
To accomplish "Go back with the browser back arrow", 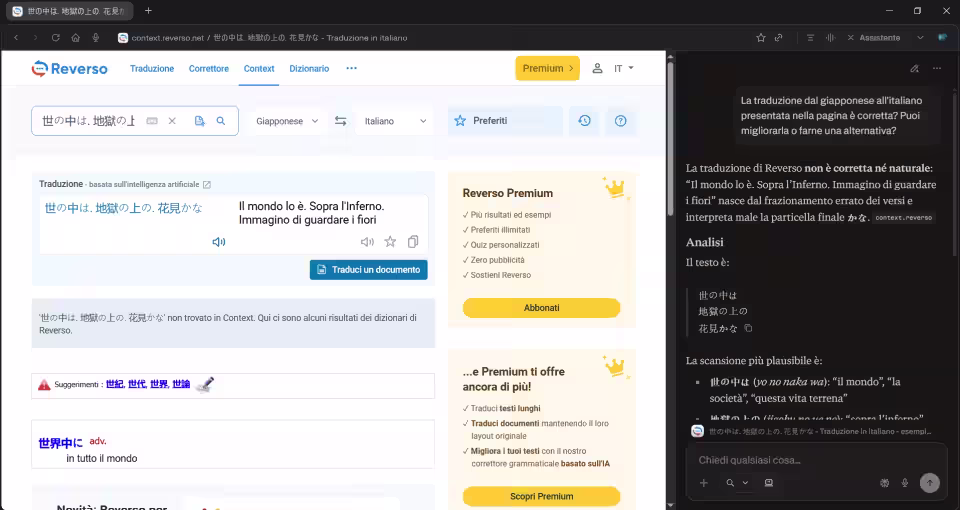I will 16,37.
